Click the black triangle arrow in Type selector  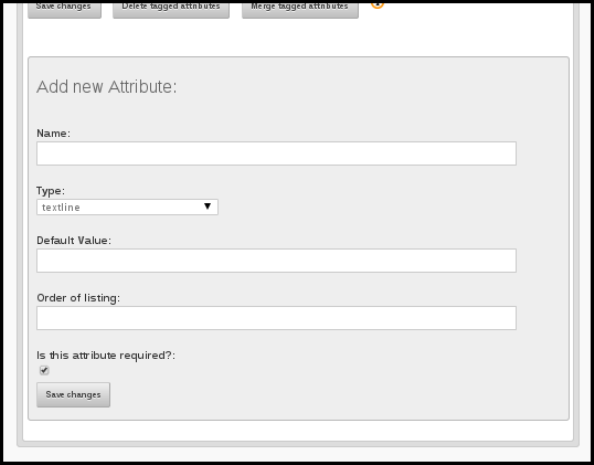pyautogui.click(x=207, y=206)
